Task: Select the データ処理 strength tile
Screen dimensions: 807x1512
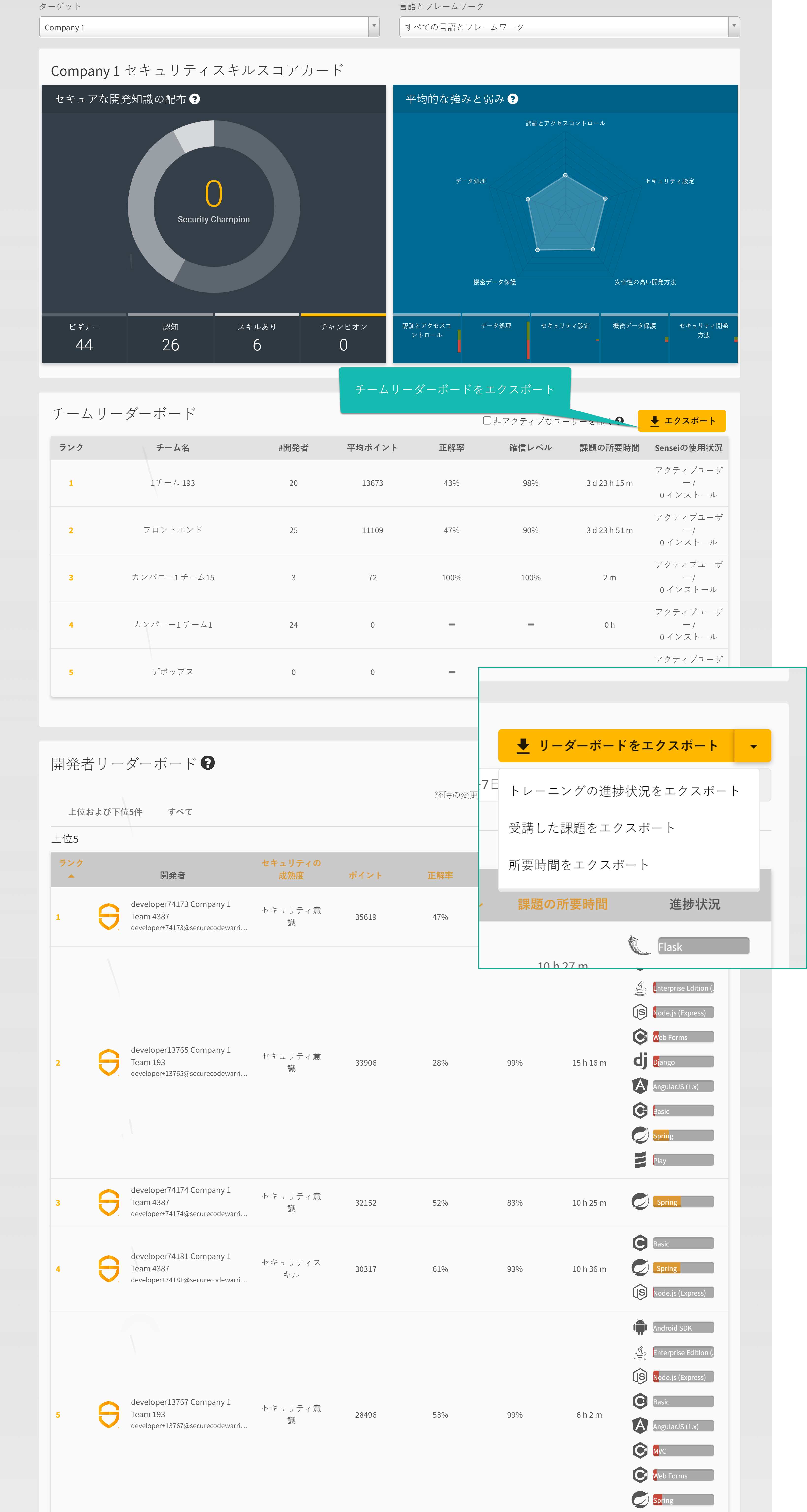Action: click(x=496, y=338)
